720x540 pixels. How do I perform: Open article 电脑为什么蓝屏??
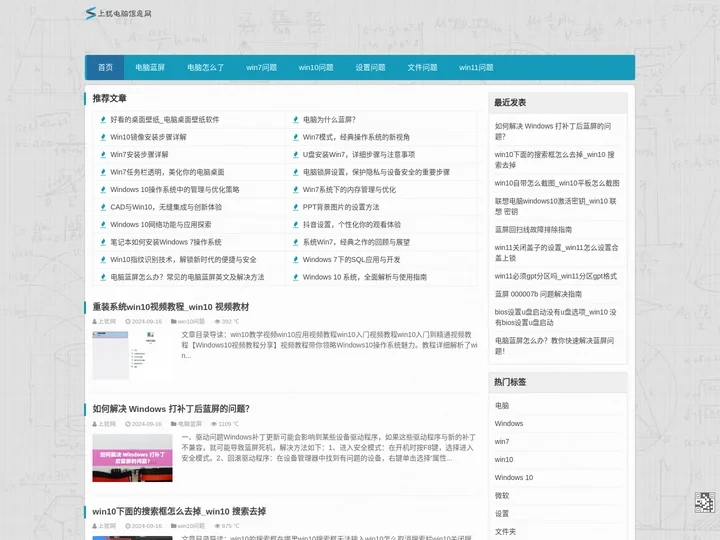pyautogui.click(x=329, y=119)
